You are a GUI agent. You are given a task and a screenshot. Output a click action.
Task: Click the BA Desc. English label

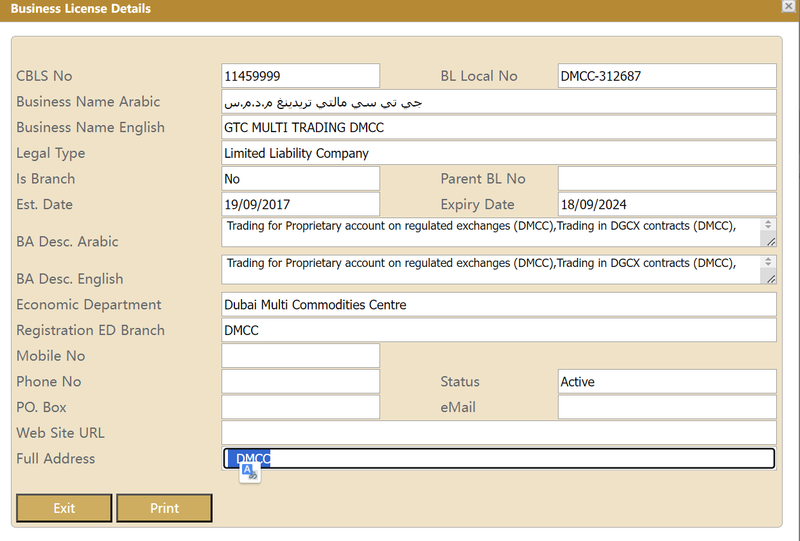tap(70, 279)
